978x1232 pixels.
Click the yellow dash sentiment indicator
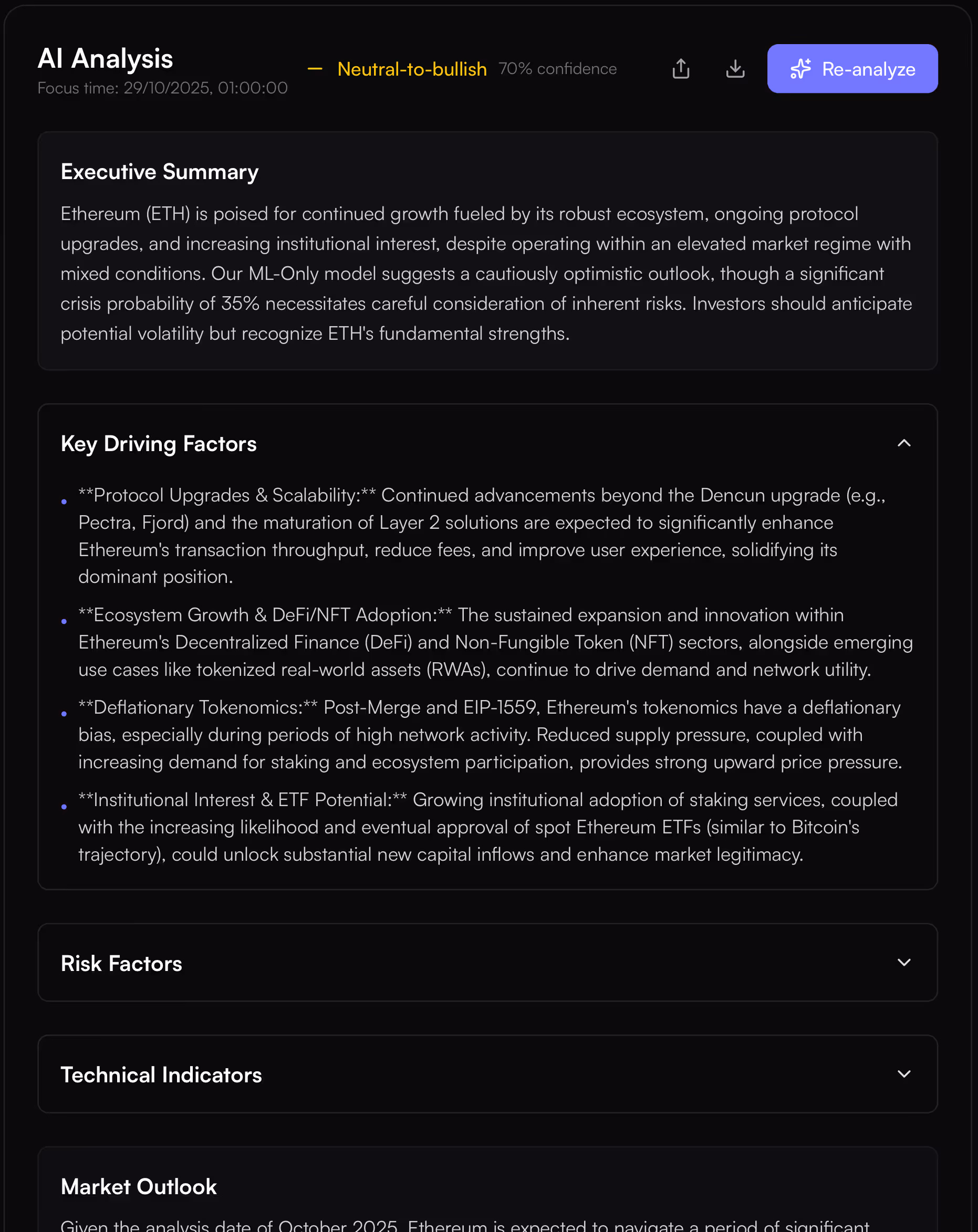315,69
